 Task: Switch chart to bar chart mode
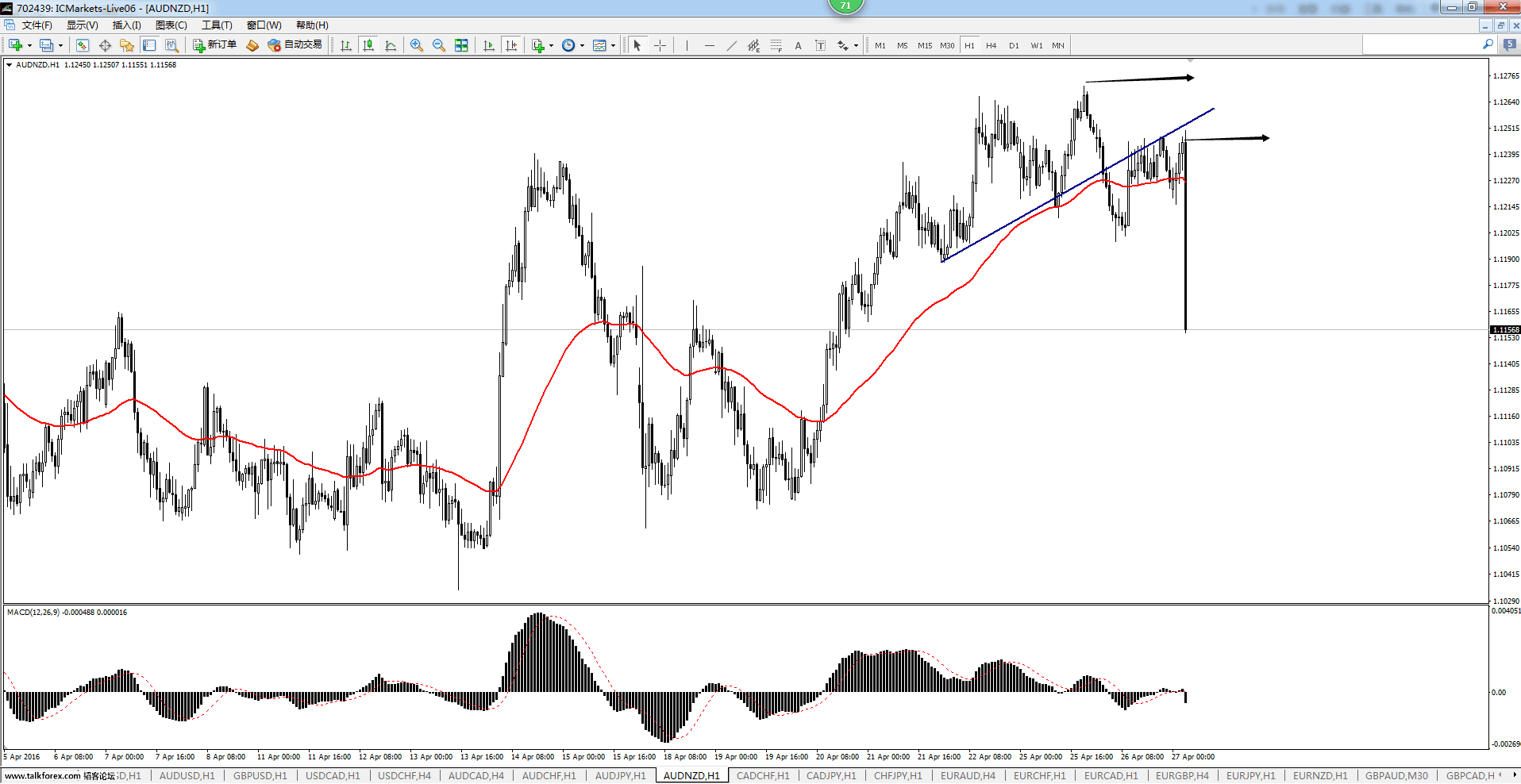click(346, 45)
